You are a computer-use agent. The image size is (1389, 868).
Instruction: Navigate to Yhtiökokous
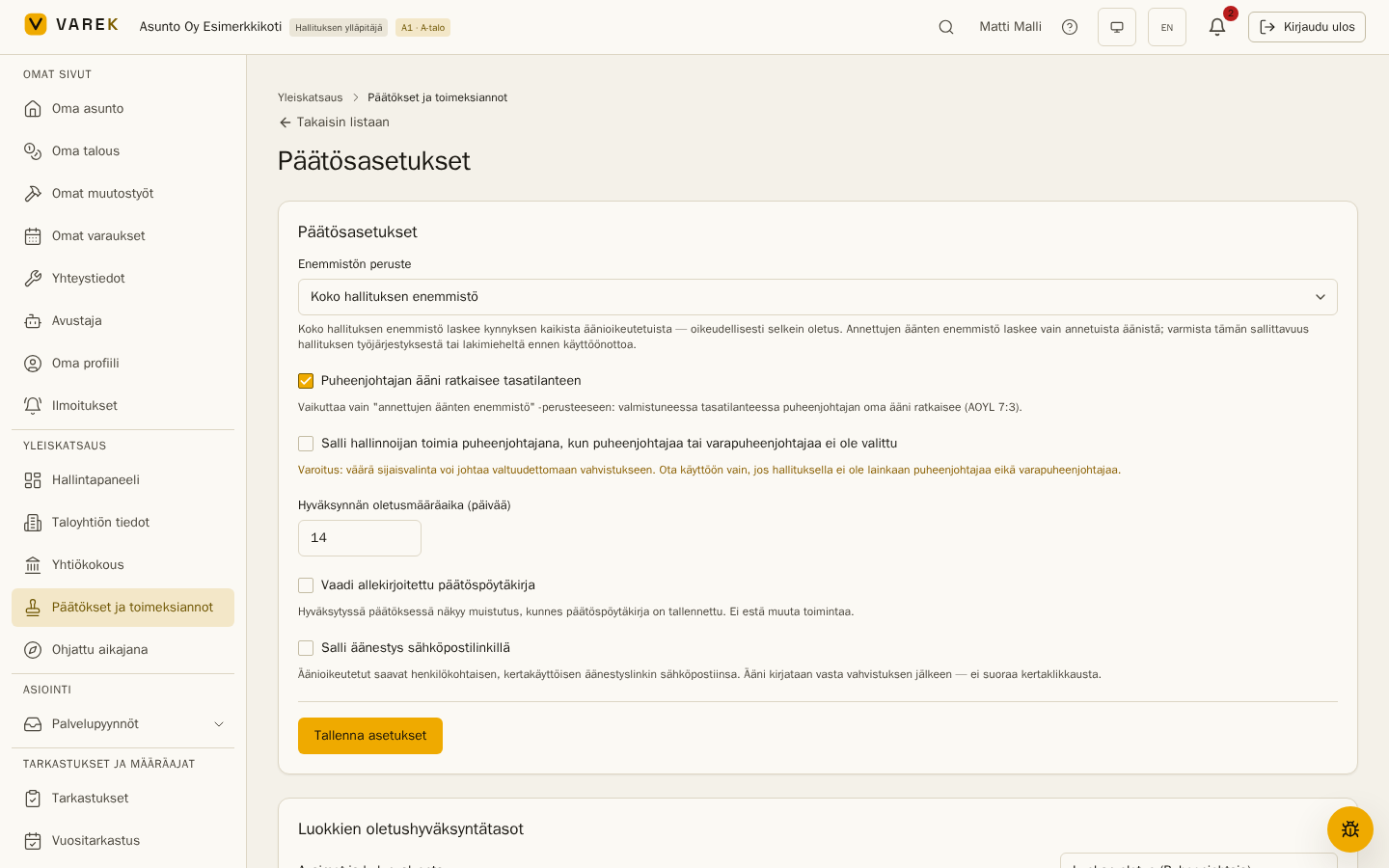123,565
